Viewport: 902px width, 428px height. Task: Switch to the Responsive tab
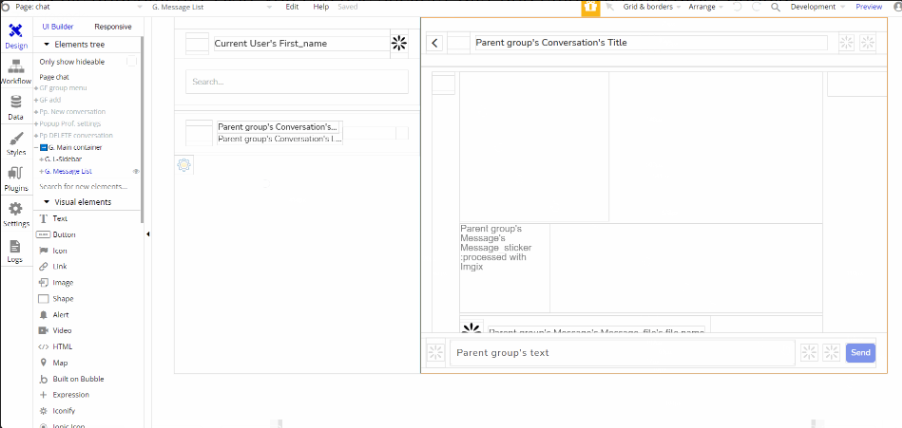[112, 26]
